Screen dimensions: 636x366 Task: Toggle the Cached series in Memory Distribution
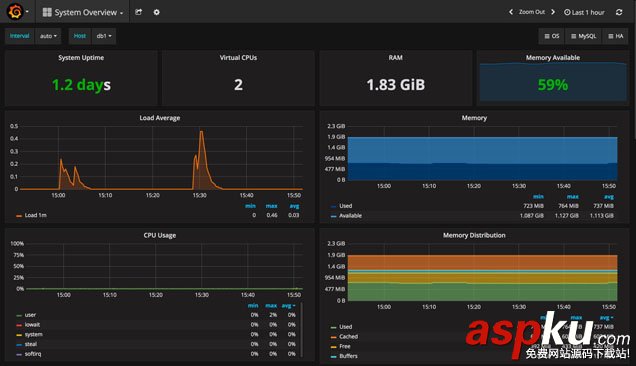point(348,336)
